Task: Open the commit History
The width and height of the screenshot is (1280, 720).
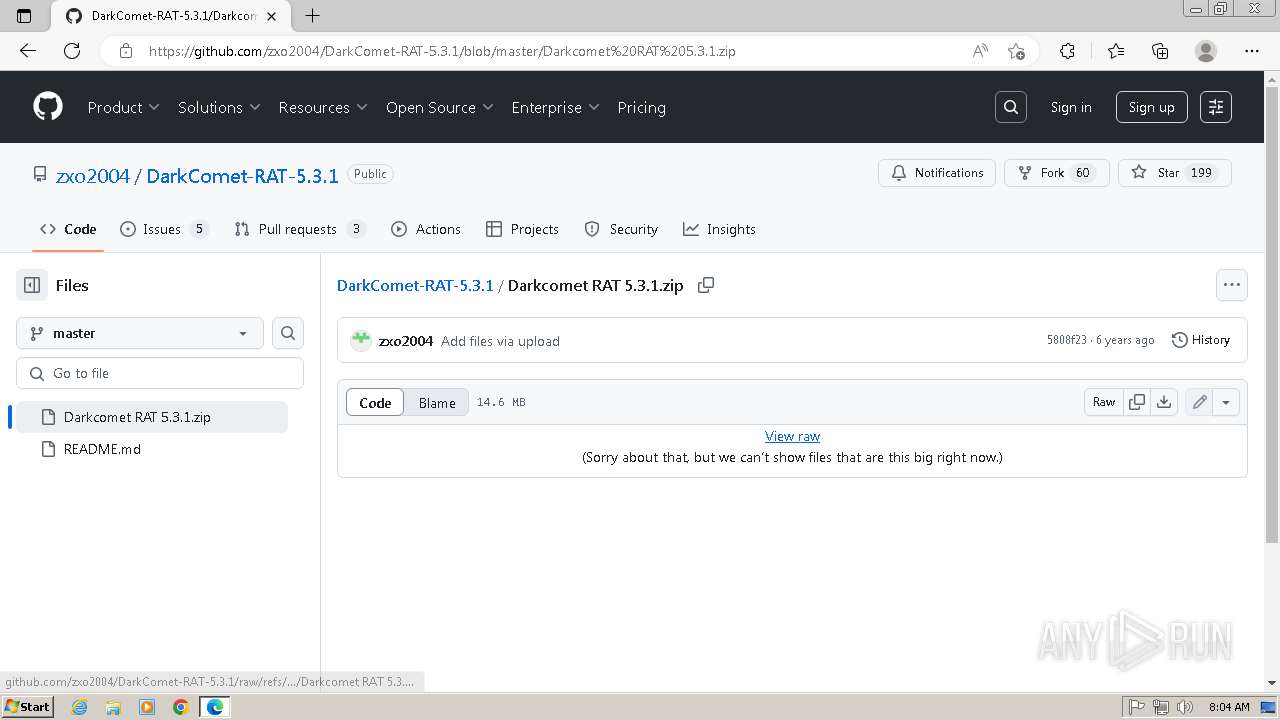Action: pos(1201,340)
